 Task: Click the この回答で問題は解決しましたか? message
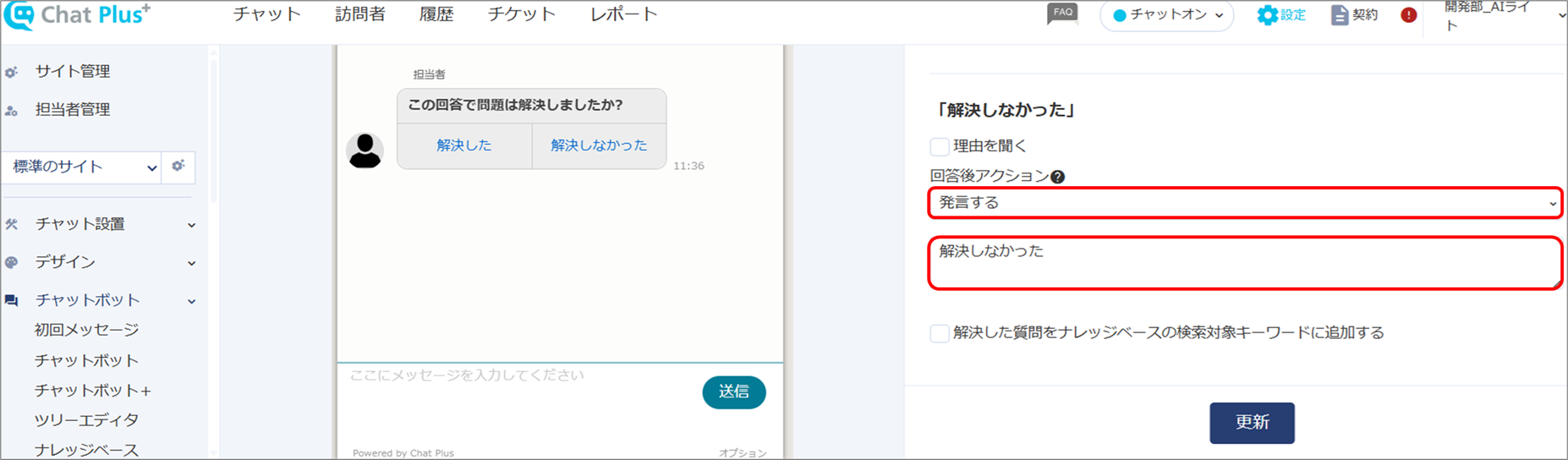[x=516, y=106]
